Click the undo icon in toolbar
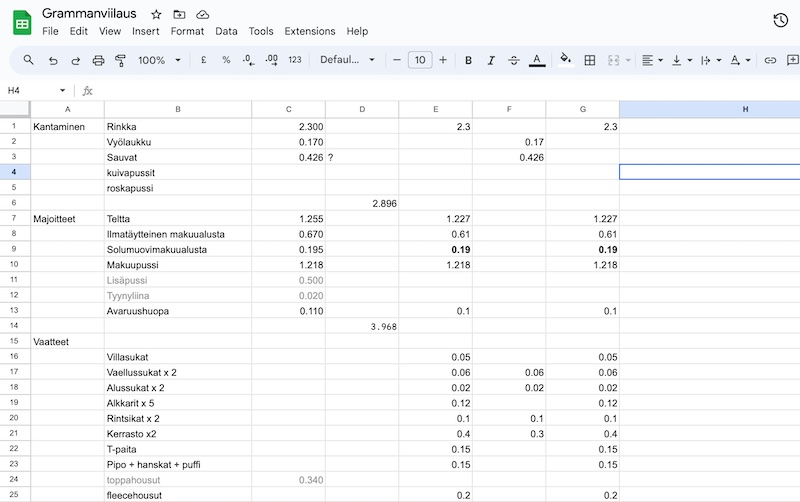Viewport: 800px width, 502px height. (x=52, y=60)
